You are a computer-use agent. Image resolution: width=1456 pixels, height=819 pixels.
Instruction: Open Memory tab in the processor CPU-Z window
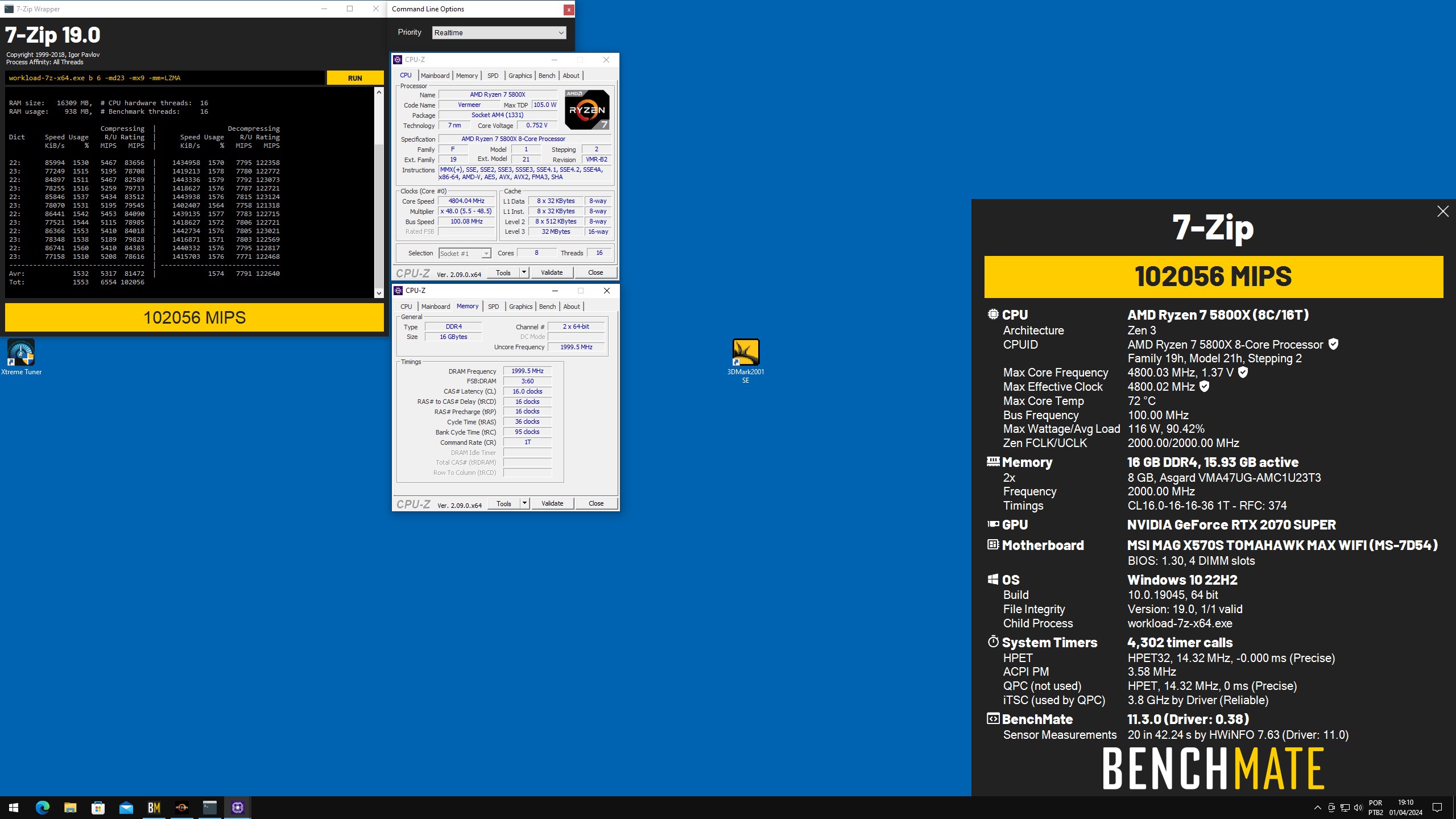point(467,76)
